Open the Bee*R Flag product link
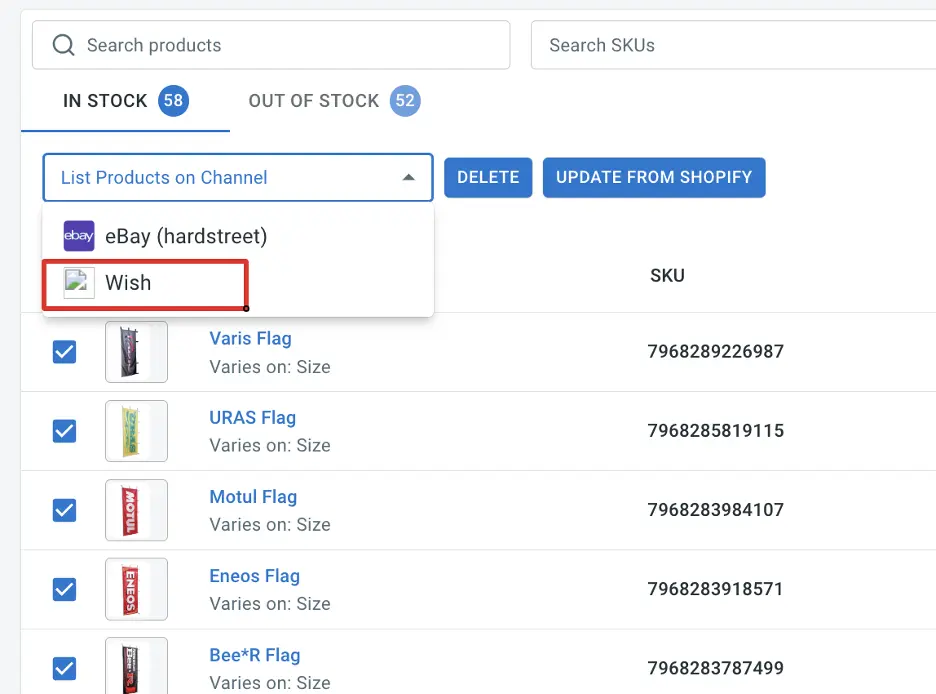This screenshot has height=694, width=936. point(254,655)
